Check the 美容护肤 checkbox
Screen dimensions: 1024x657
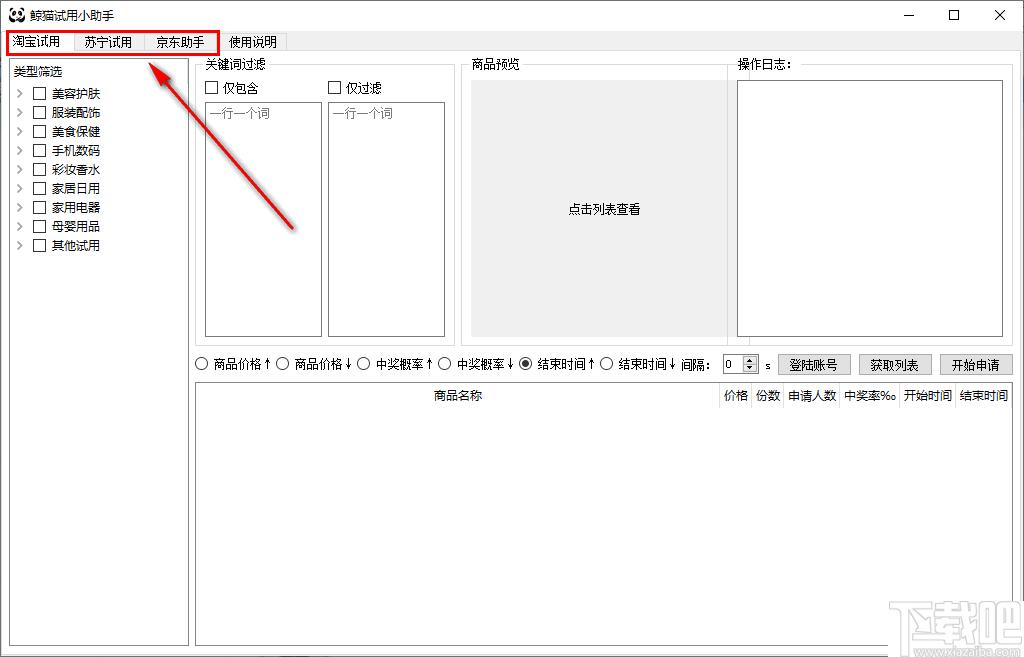click(x=39, y=93)
